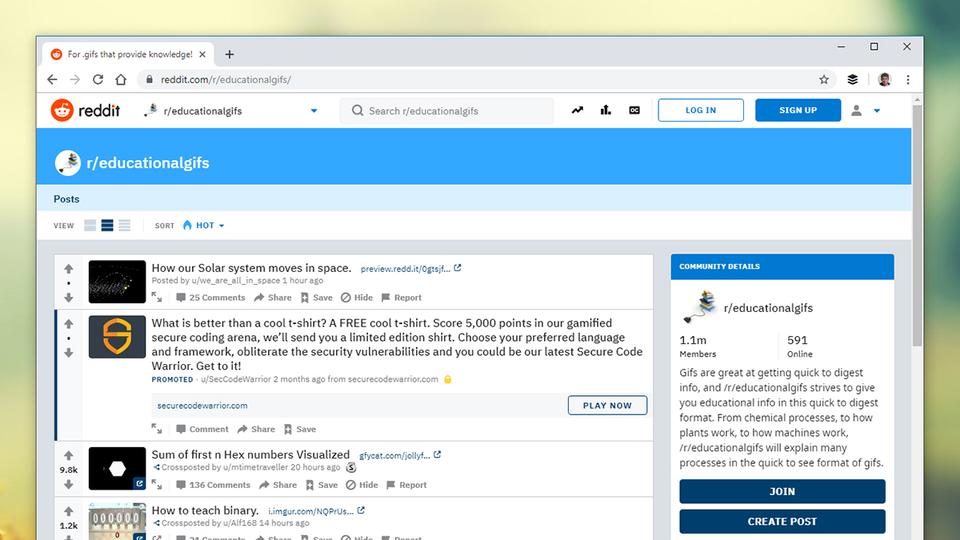This screenshot has height=540, width=960.
Task: Click the Reddit logo home link
Action: coord(85,110)
